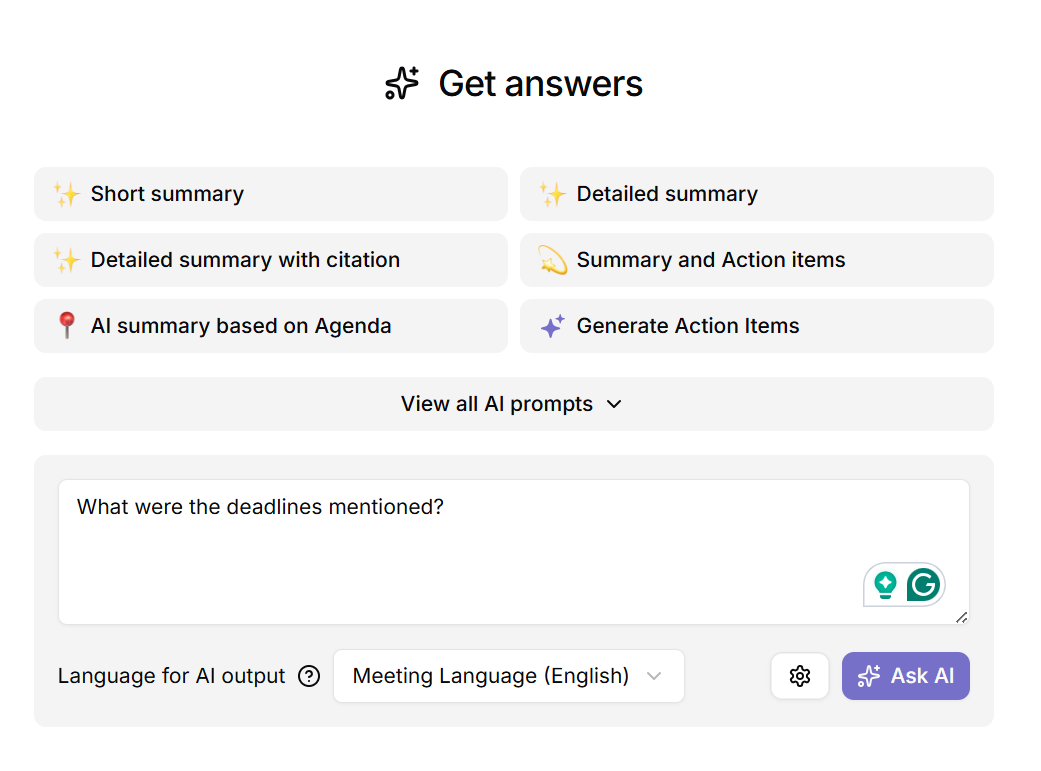Open the Meeting Language dropdown
1041x771 pixels.
pos(508,676)
